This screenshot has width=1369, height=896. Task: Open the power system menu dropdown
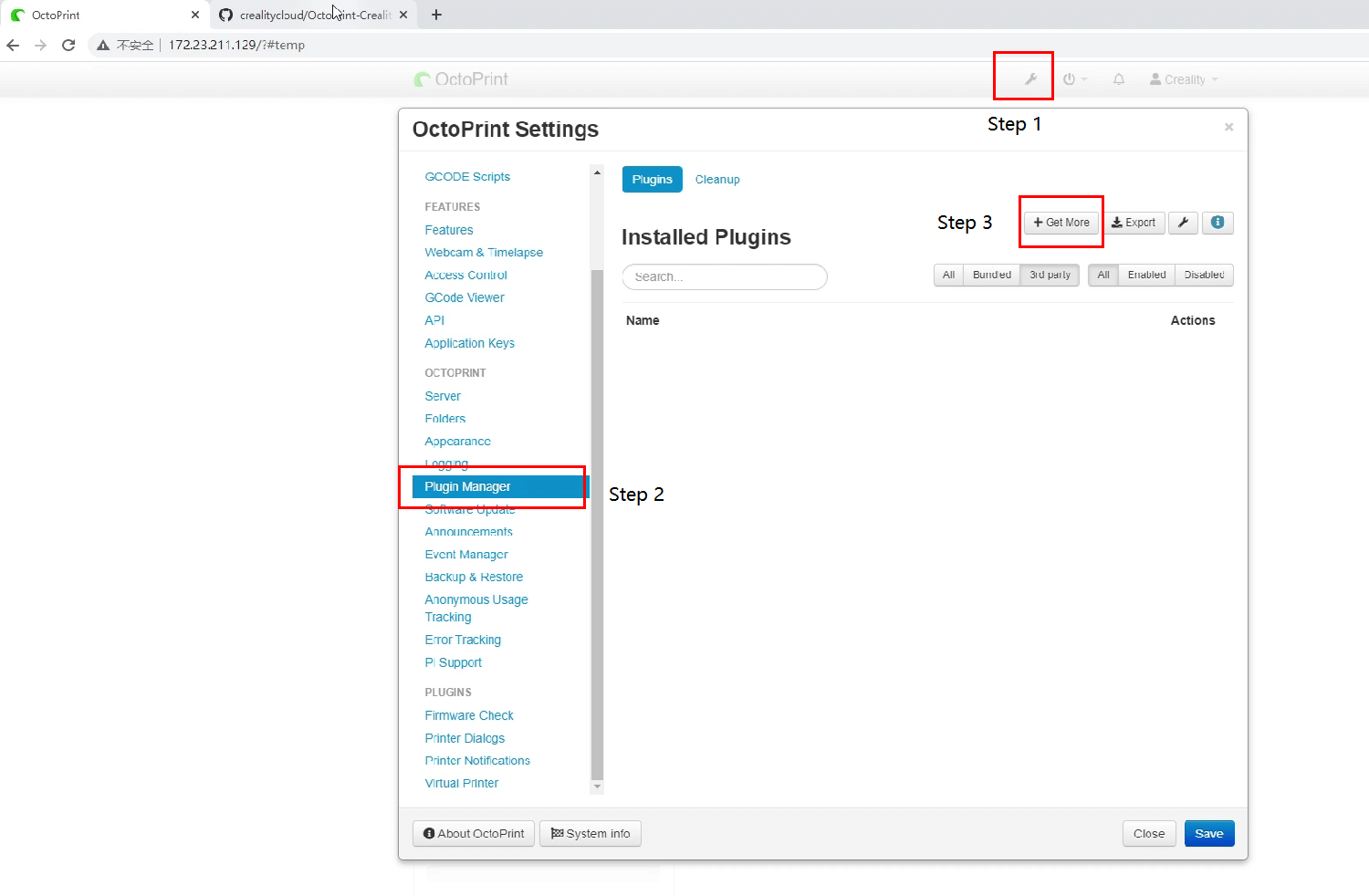(1075, 79)
